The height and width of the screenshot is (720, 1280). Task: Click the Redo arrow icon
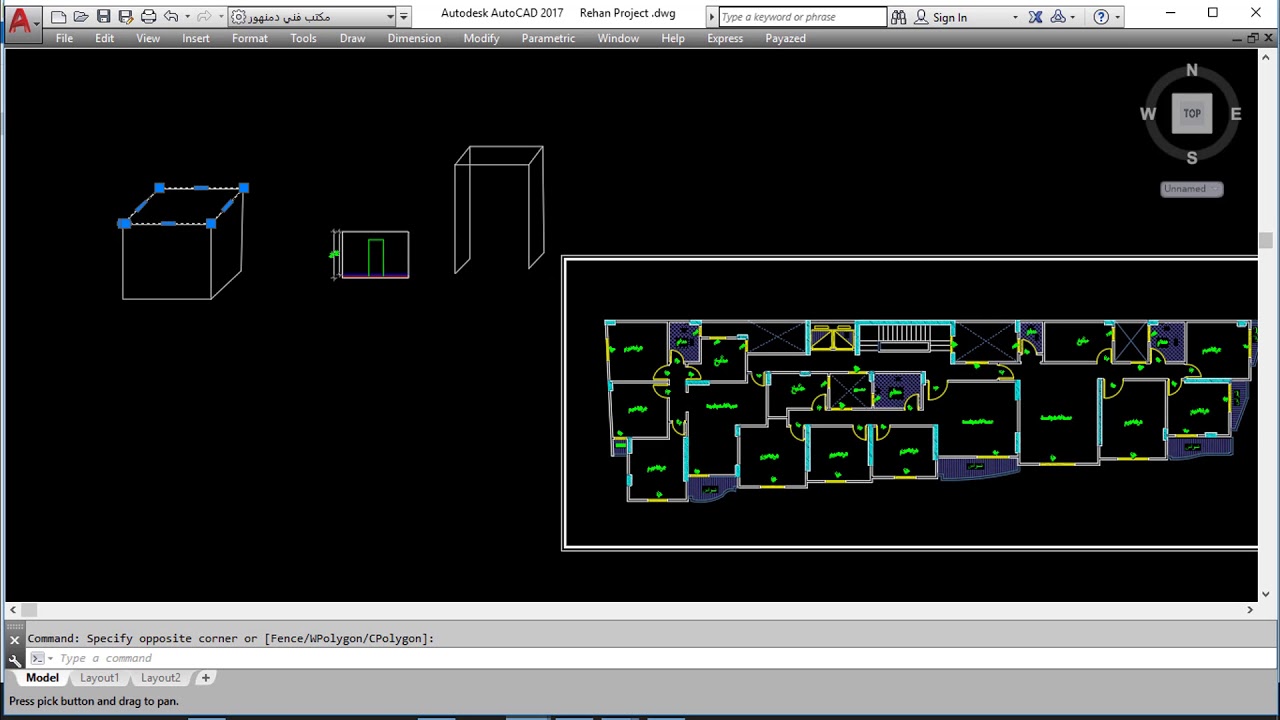click(204, 17)
